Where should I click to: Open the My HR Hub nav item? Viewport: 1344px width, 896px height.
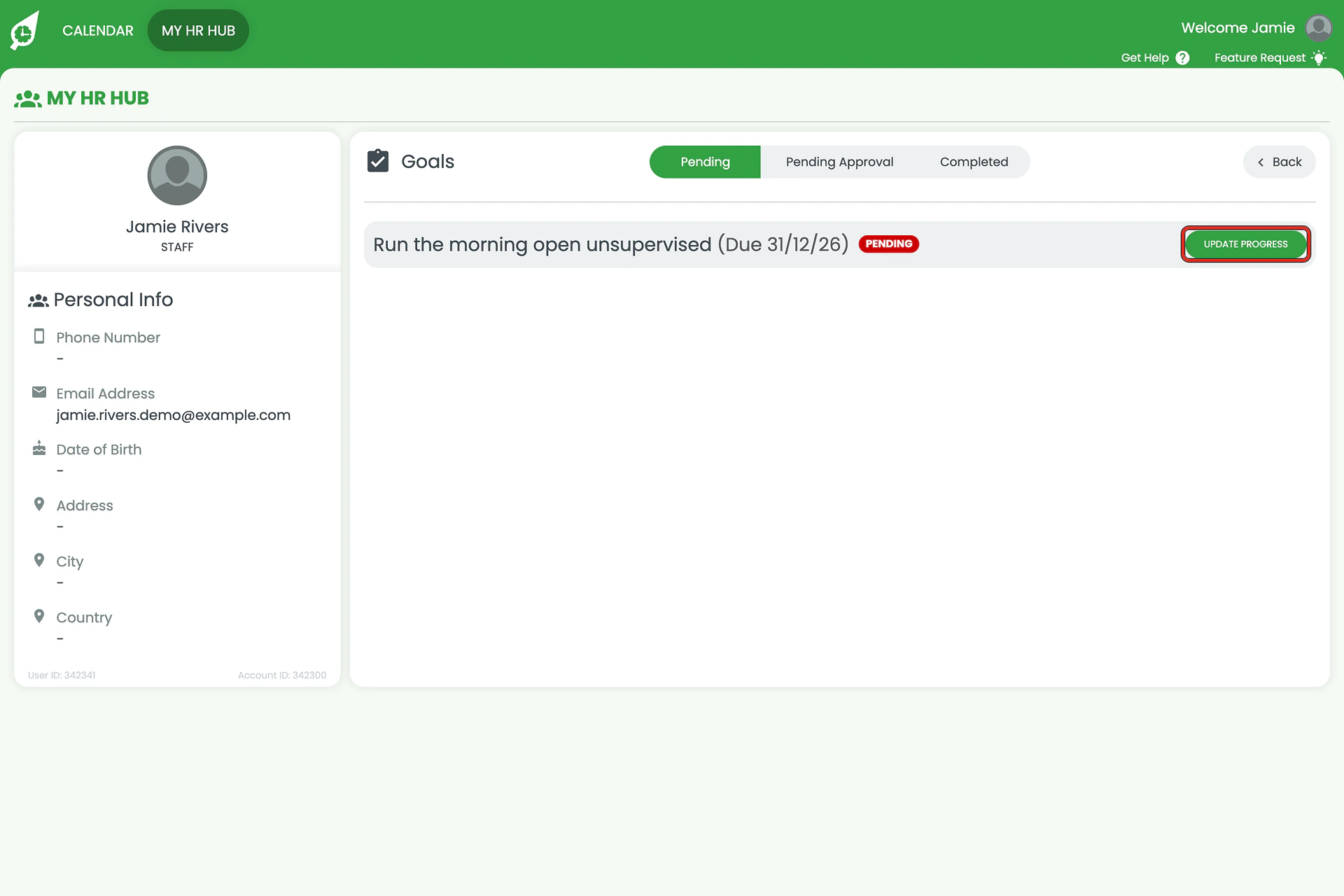pyautogui.click(x=198, y=30)
